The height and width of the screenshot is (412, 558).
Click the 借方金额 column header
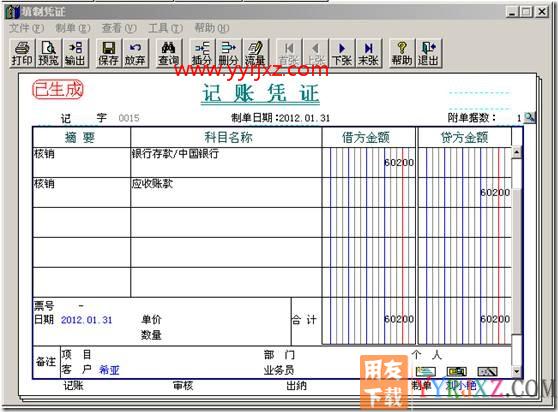pos(369,137)
